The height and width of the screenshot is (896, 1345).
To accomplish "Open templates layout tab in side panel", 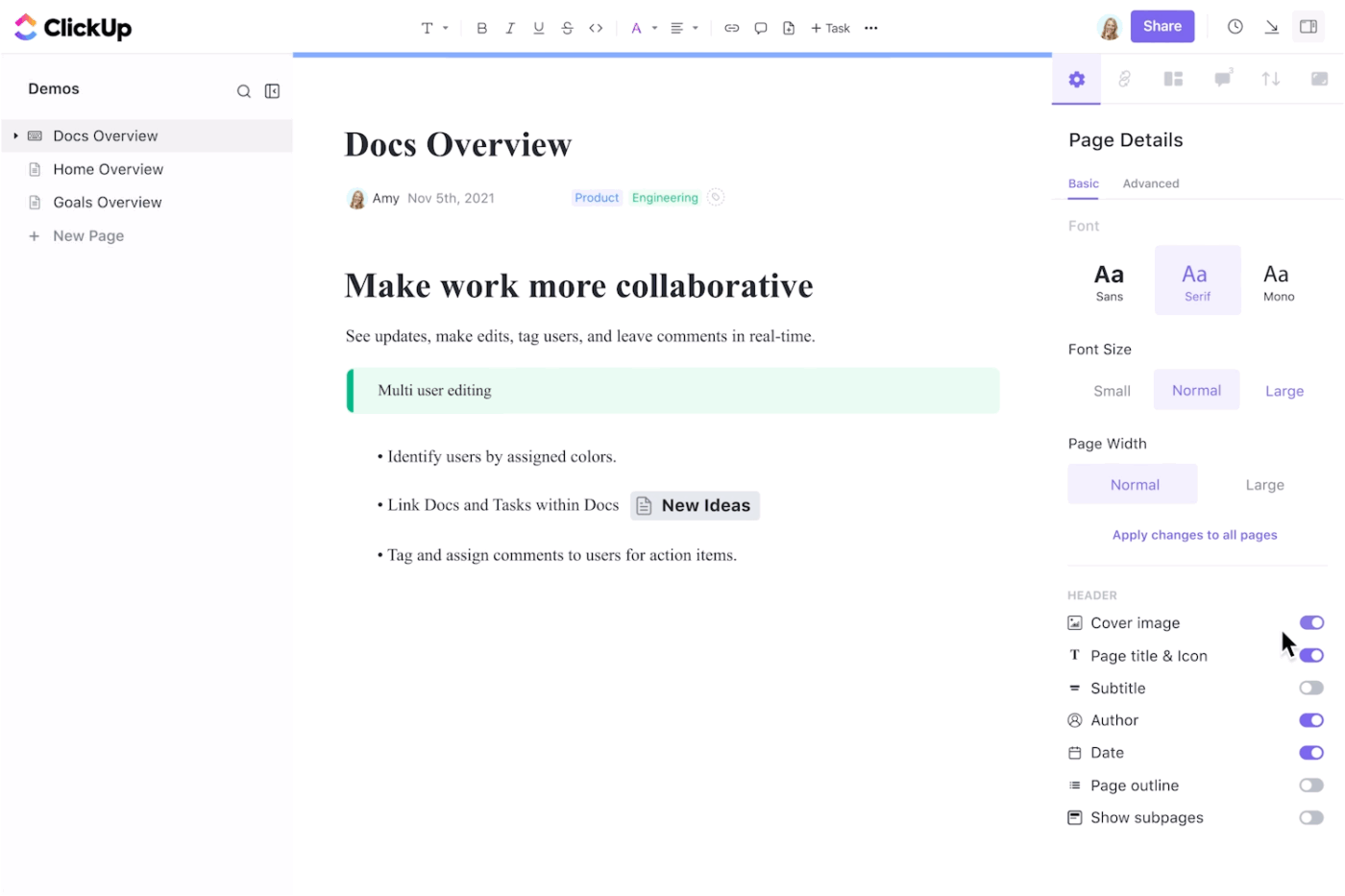I will (1173, 80).
